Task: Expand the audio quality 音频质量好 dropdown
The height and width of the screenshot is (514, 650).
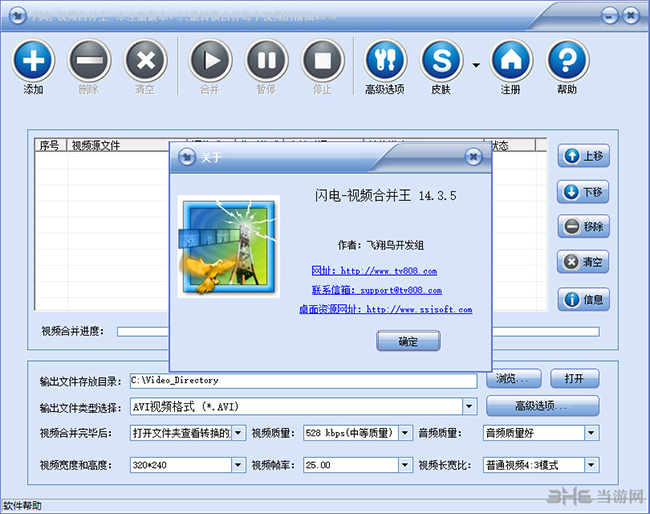Action: coord(592,433)
